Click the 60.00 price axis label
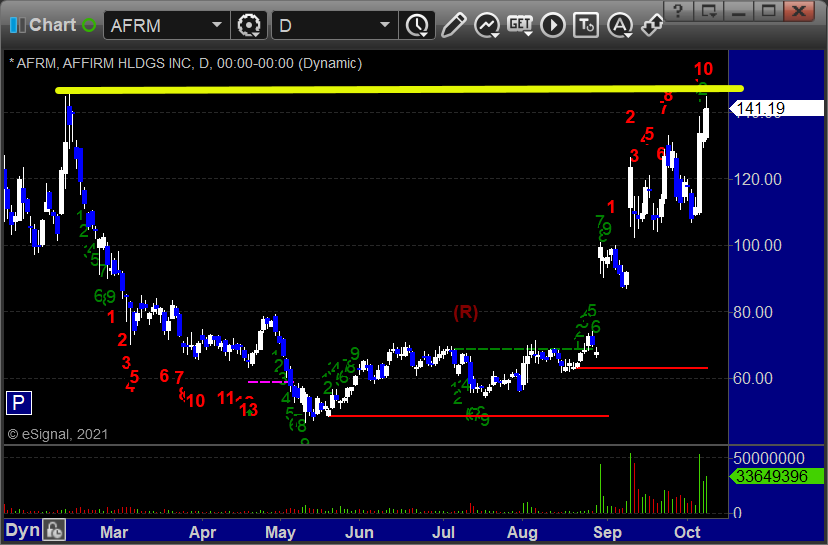This screenshot has width=828, height=545. click(x=752, y=378)
